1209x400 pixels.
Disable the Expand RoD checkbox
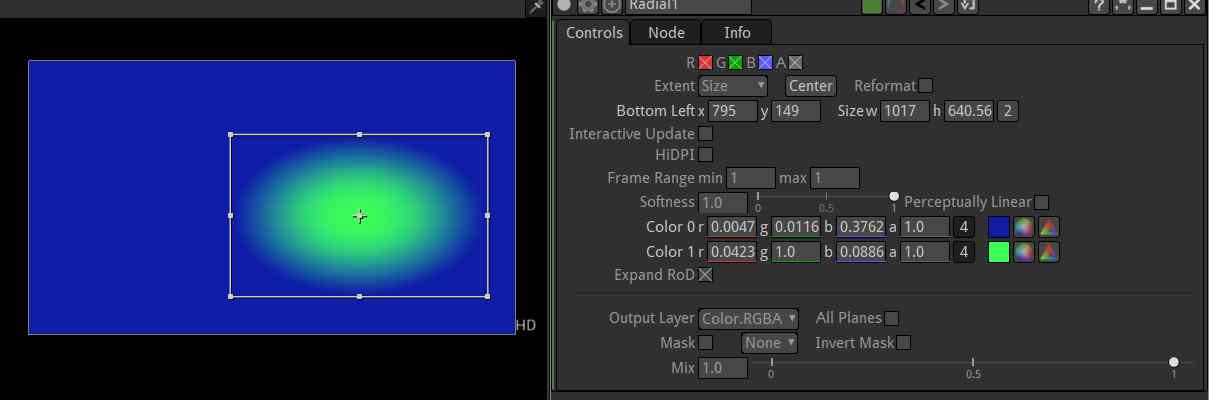(705, 274)
